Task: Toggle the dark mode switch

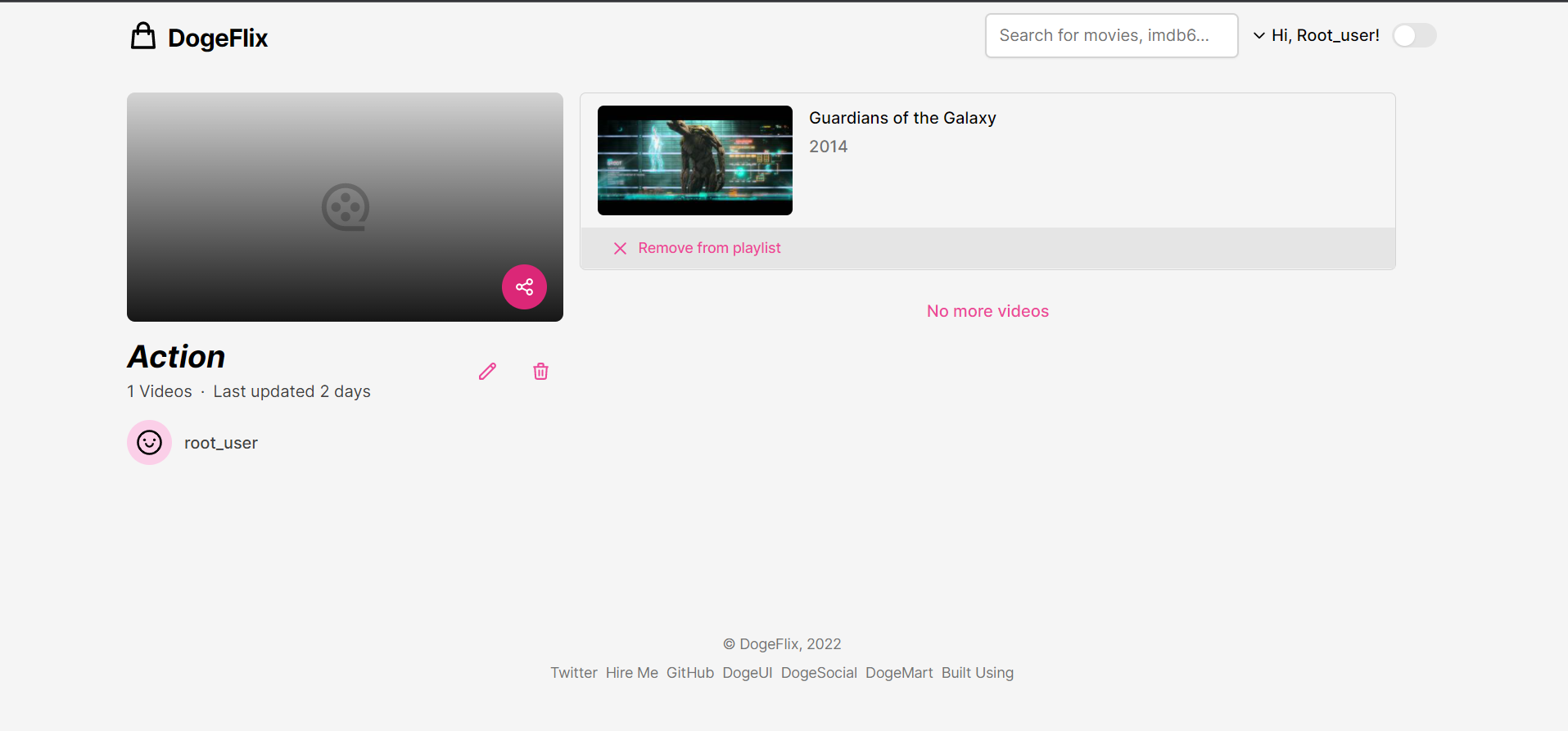Action: 1414,36
